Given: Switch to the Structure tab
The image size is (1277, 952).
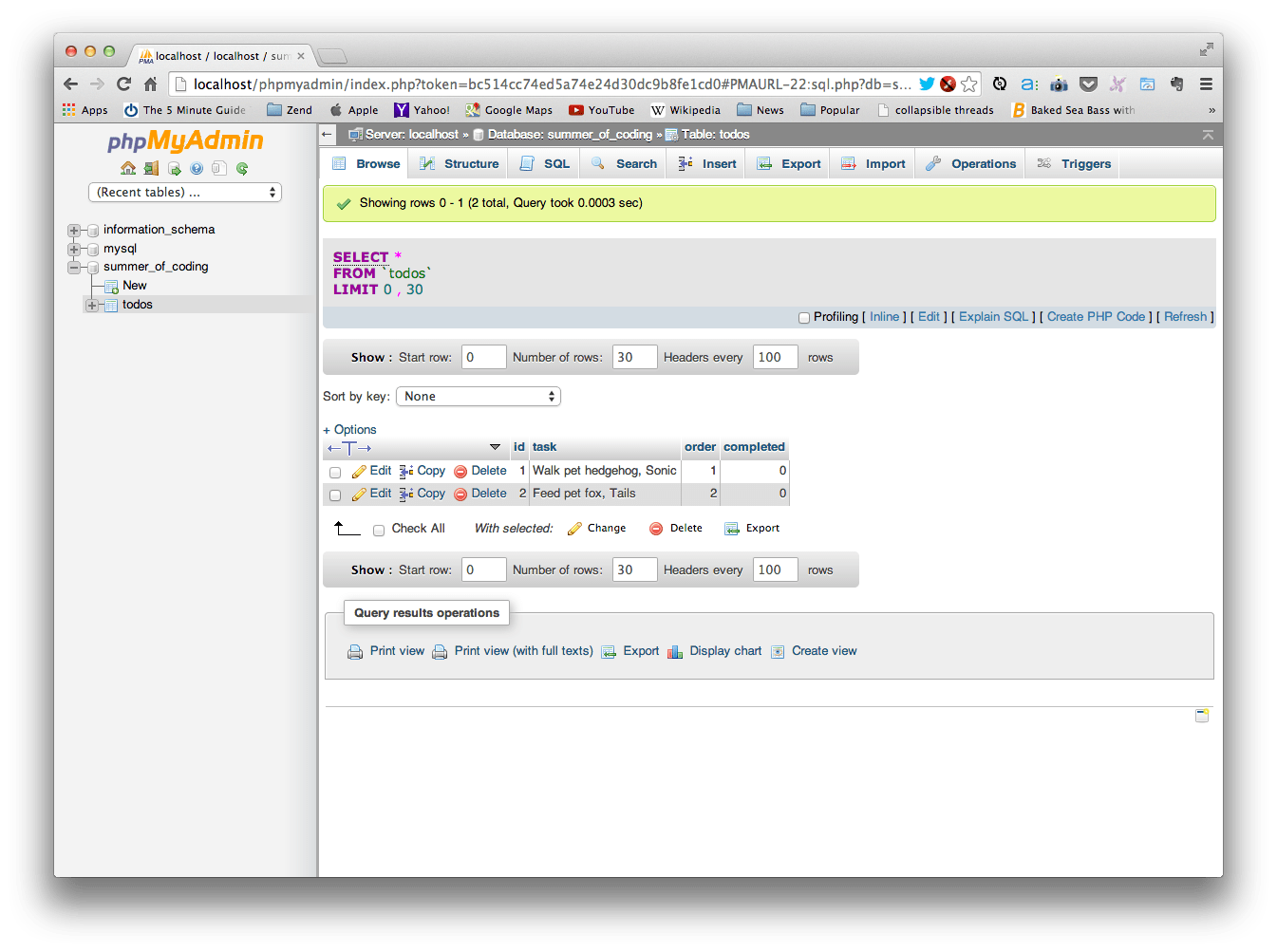Looking at the screenshot, I should [x=459, y=163].
